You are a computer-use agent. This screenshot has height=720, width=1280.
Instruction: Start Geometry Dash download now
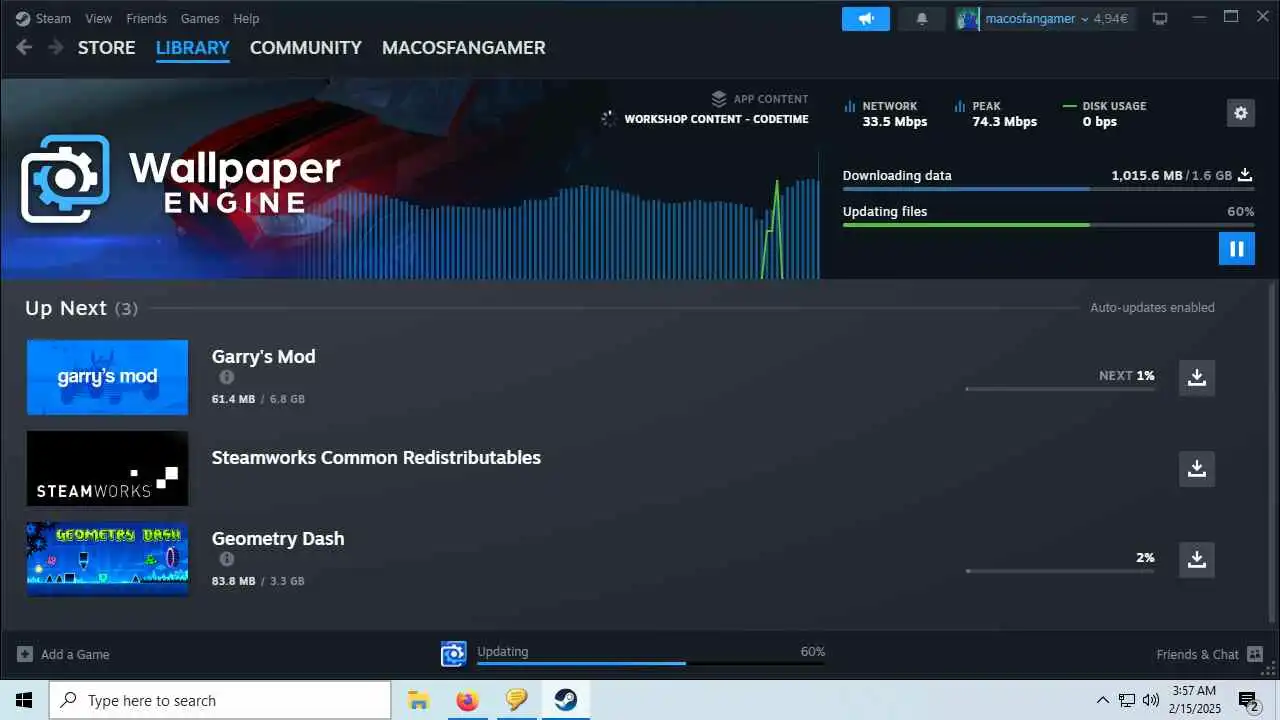click(x=1197, y=560)
